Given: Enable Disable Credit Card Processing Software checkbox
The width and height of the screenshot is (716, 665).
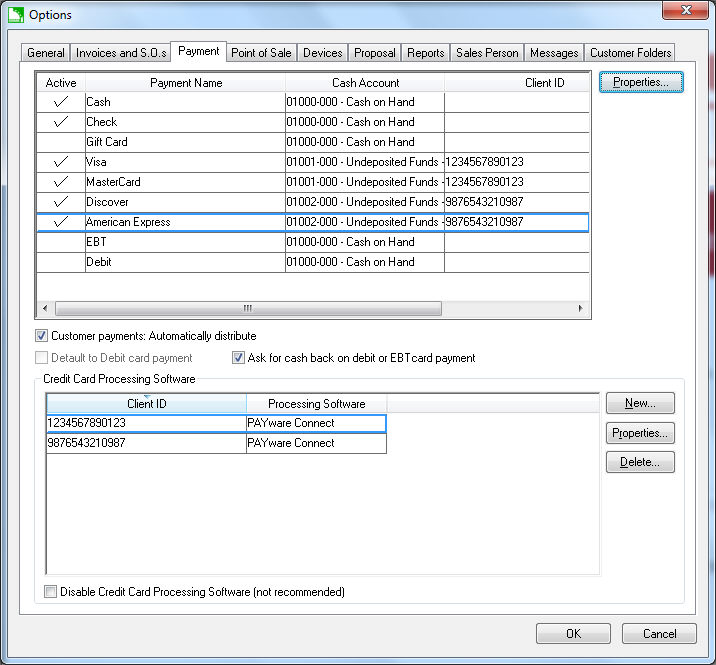Looking at the screenshot, I should point(51,592).
